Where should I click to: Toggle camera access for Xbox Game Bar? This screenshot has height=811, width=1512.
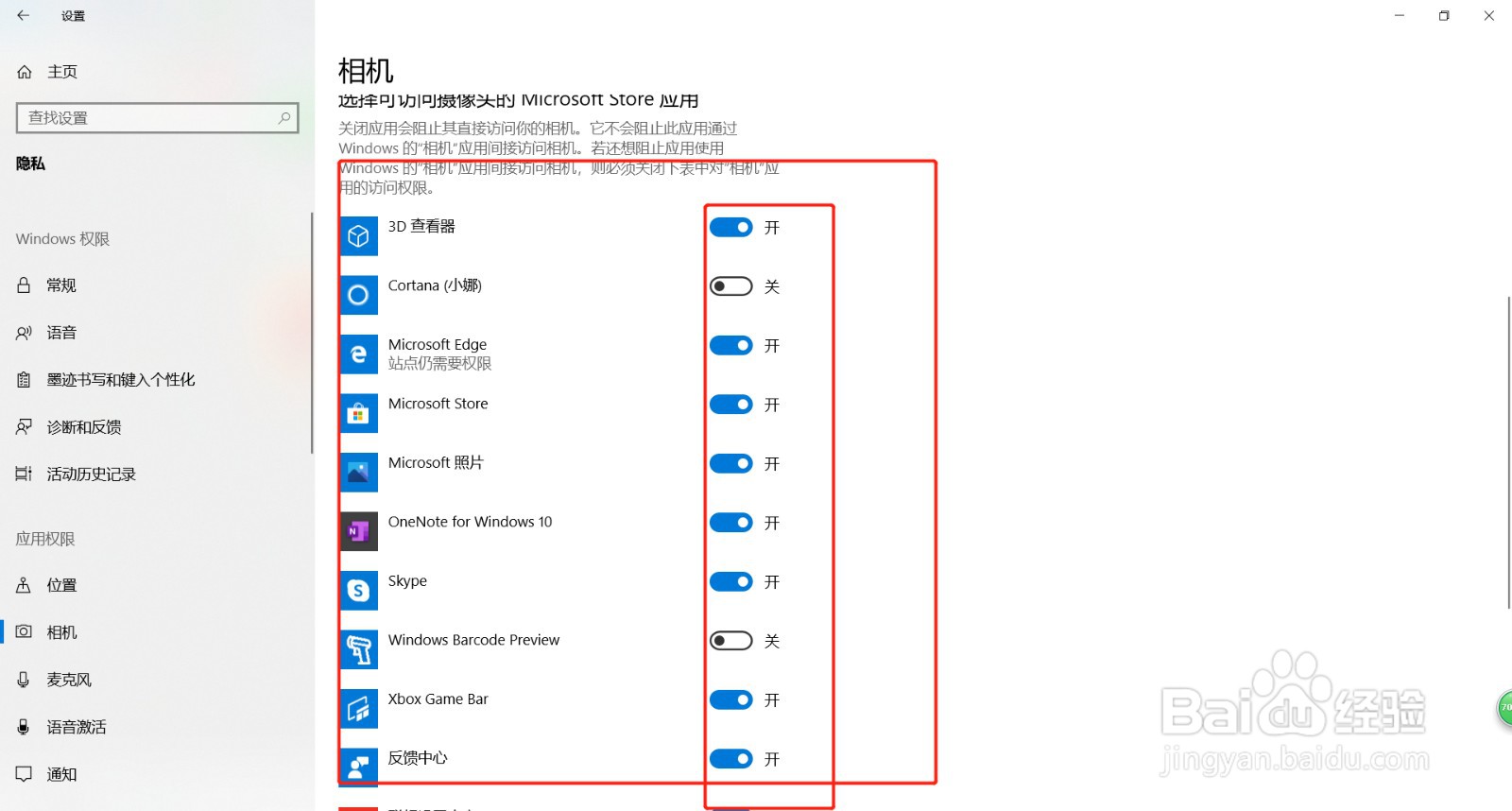[731, 700]
